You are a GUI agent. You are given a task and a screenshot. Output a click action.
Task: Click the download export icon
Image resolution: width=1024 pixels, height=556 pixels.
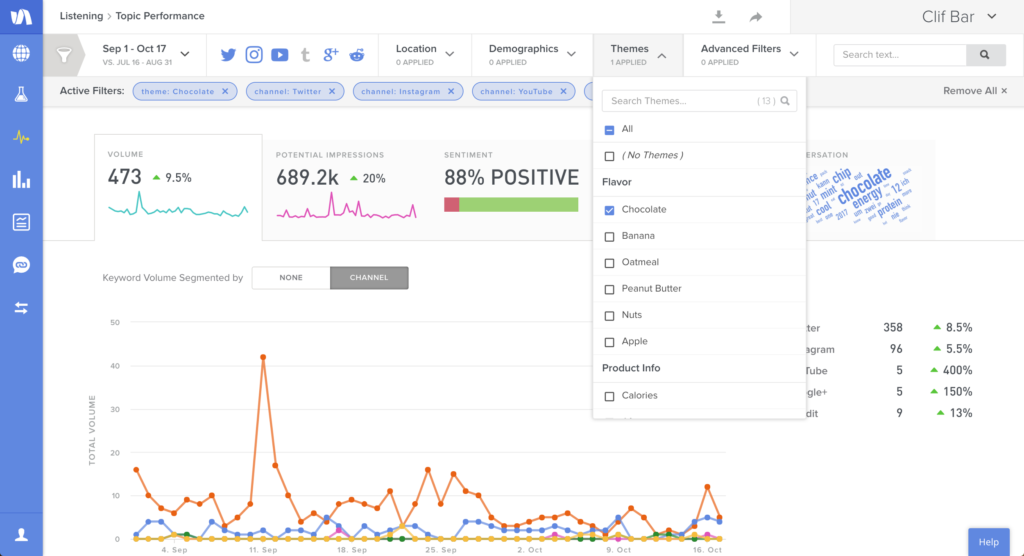pyautogui.click(x=718, y=16)
